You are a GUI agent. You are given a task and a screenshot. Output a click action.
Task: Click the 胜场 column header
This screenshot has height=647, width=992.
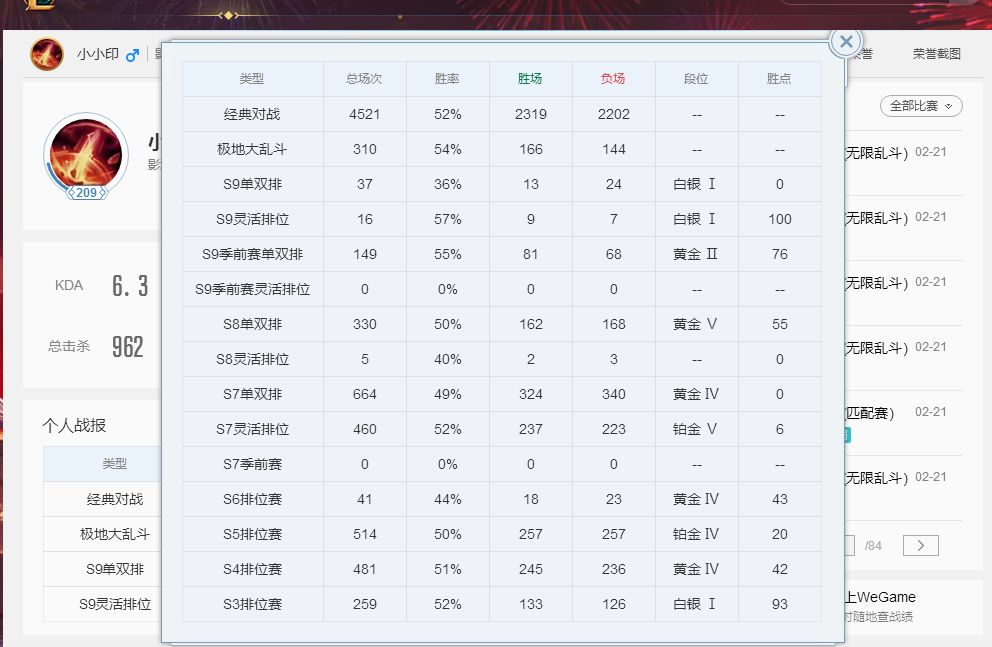tap(530, 79)
